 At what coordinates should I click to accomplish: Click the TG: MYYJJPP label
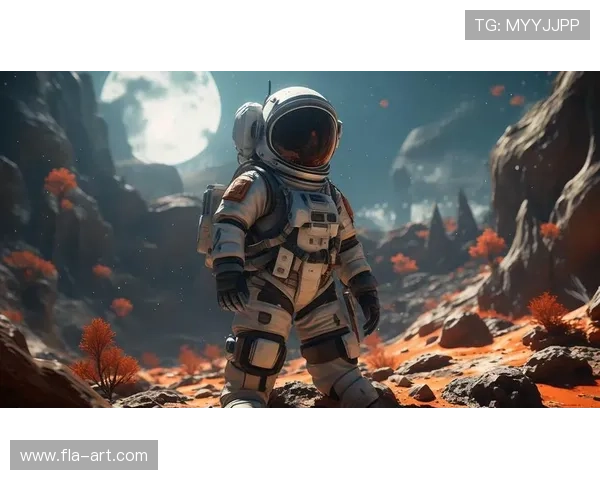click(527, 25)
